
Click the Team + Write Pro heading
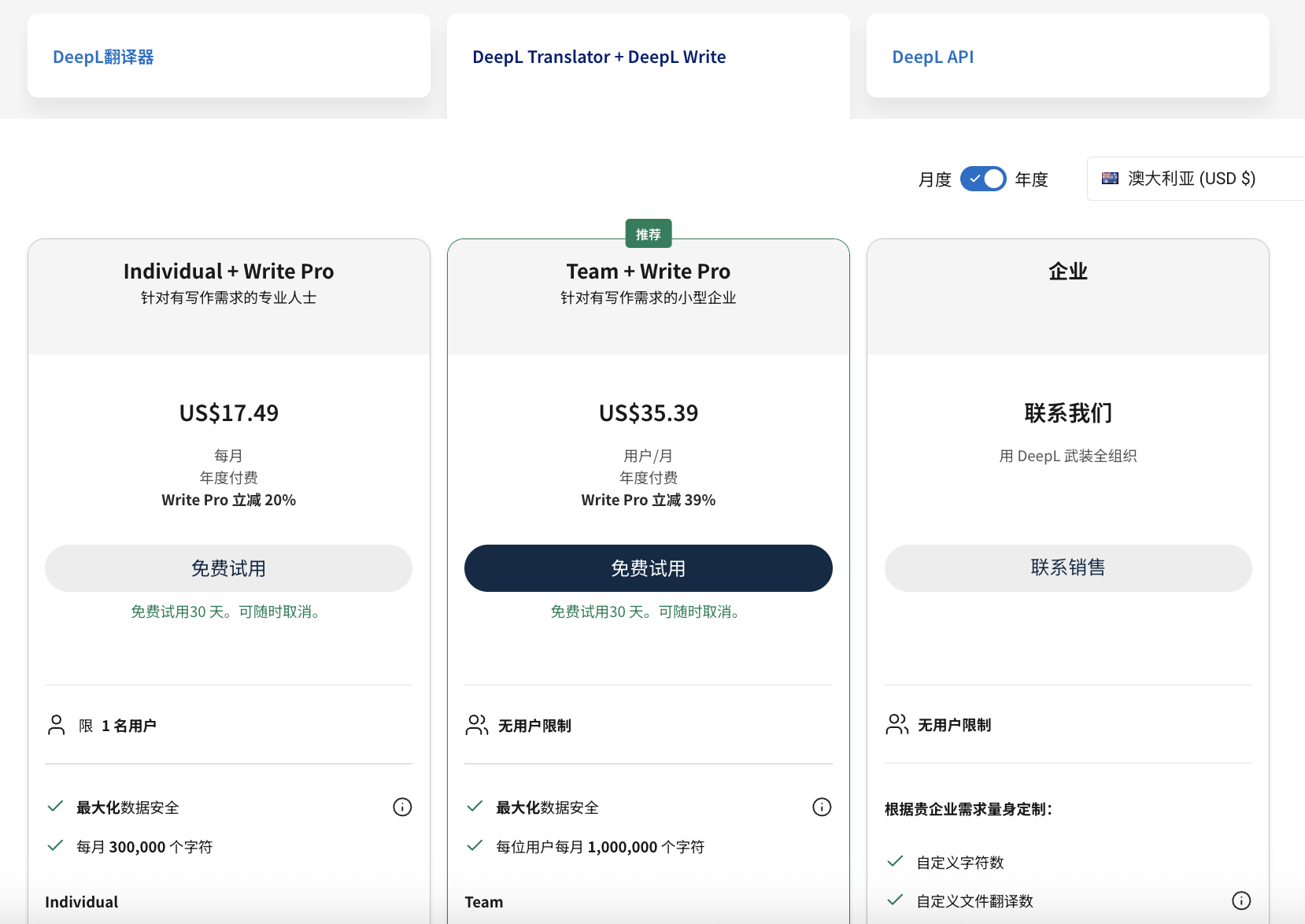[x=649, y=272]
